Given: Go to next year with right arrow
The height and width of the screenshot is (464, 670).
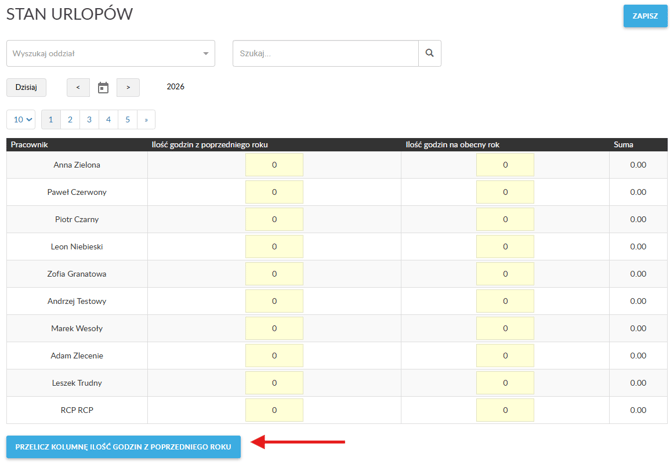Looking at the screenshot, I should [x=128, y=88].
